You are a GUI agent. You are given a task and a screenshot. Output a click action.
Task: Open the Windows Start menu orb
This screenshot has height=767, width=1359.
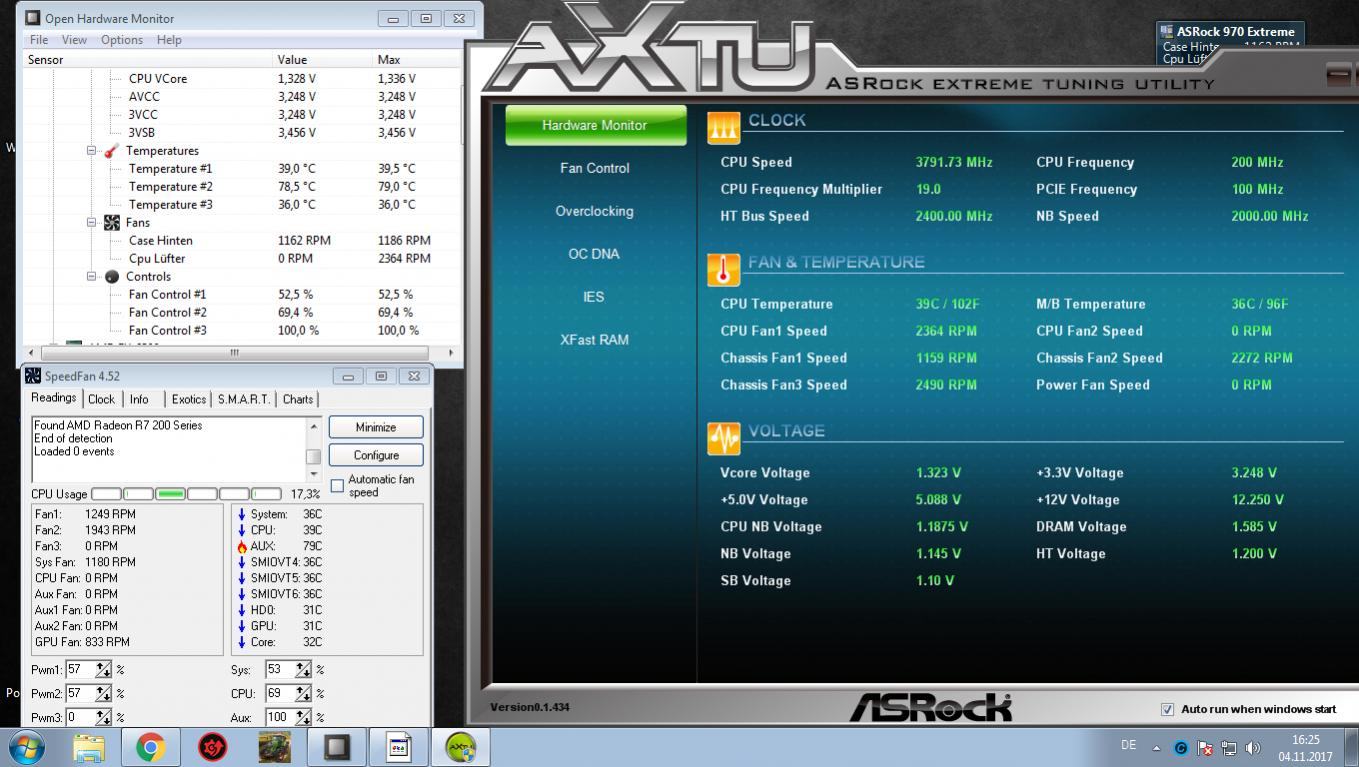(x=26, y=747)
